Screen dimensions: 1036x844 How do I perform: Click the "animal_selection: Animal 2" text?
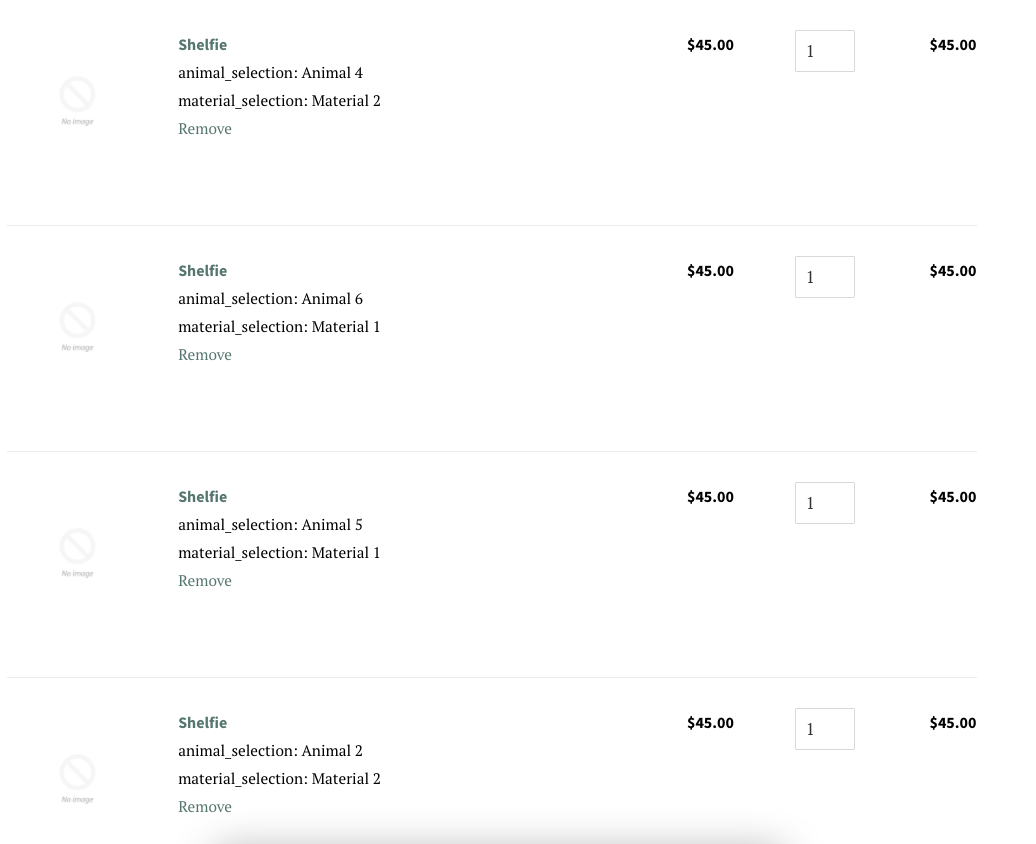[x=270, y=751]
